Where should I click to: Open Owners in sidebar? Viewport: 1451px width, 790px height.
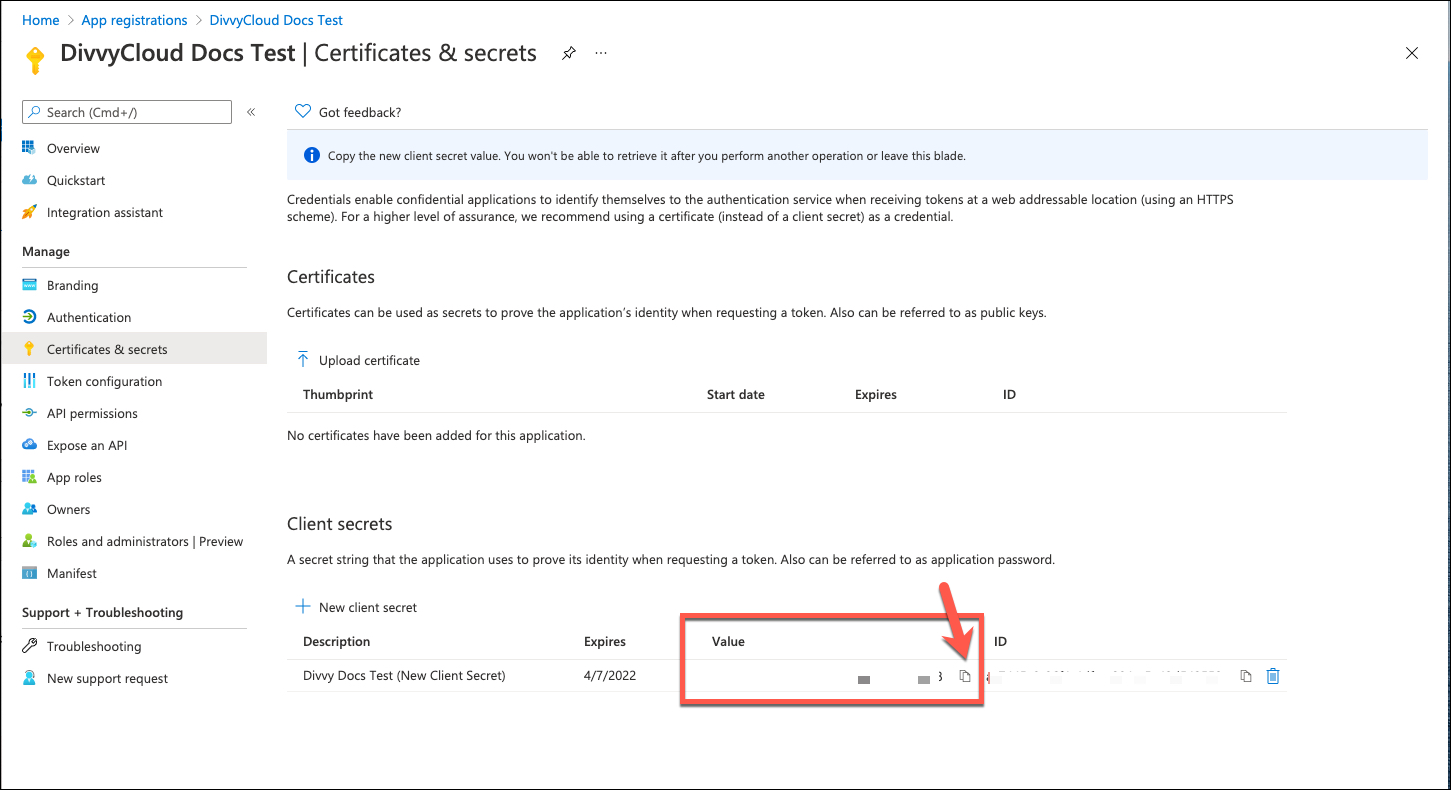pos(68,509)
